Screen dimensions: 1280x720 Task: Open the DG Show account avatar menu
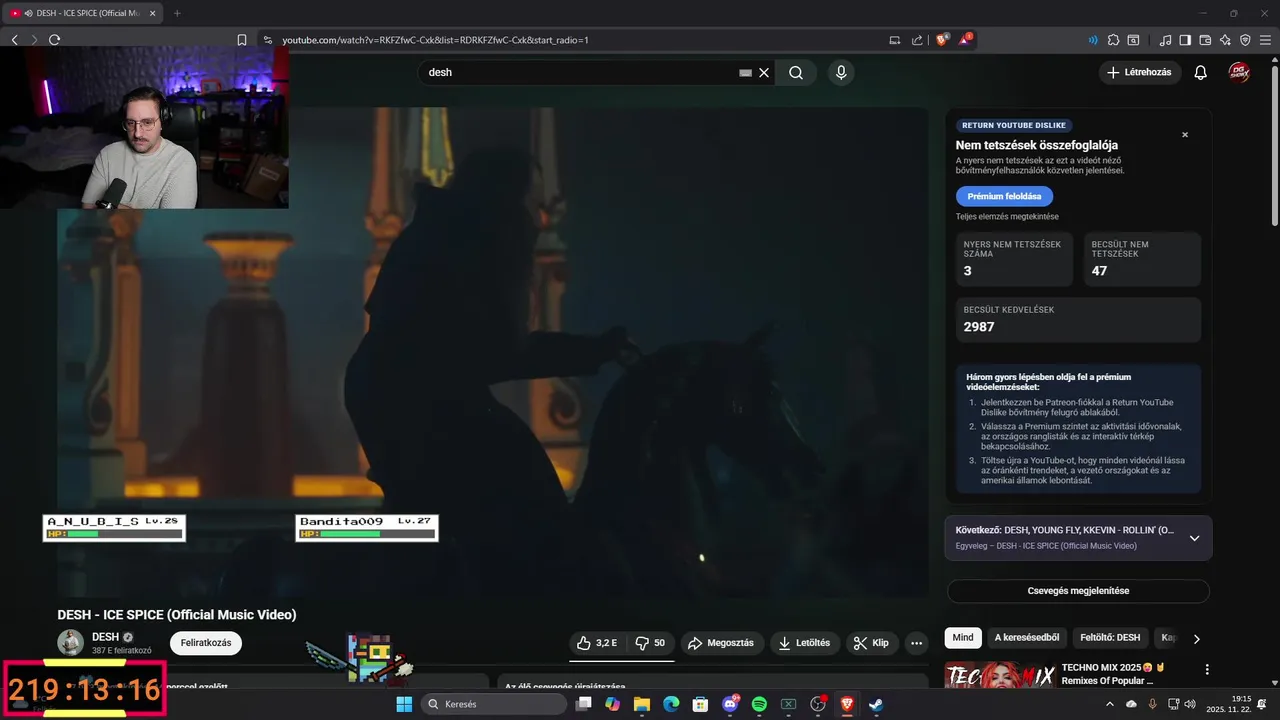pyautogui.click(x=1239, y=72)
